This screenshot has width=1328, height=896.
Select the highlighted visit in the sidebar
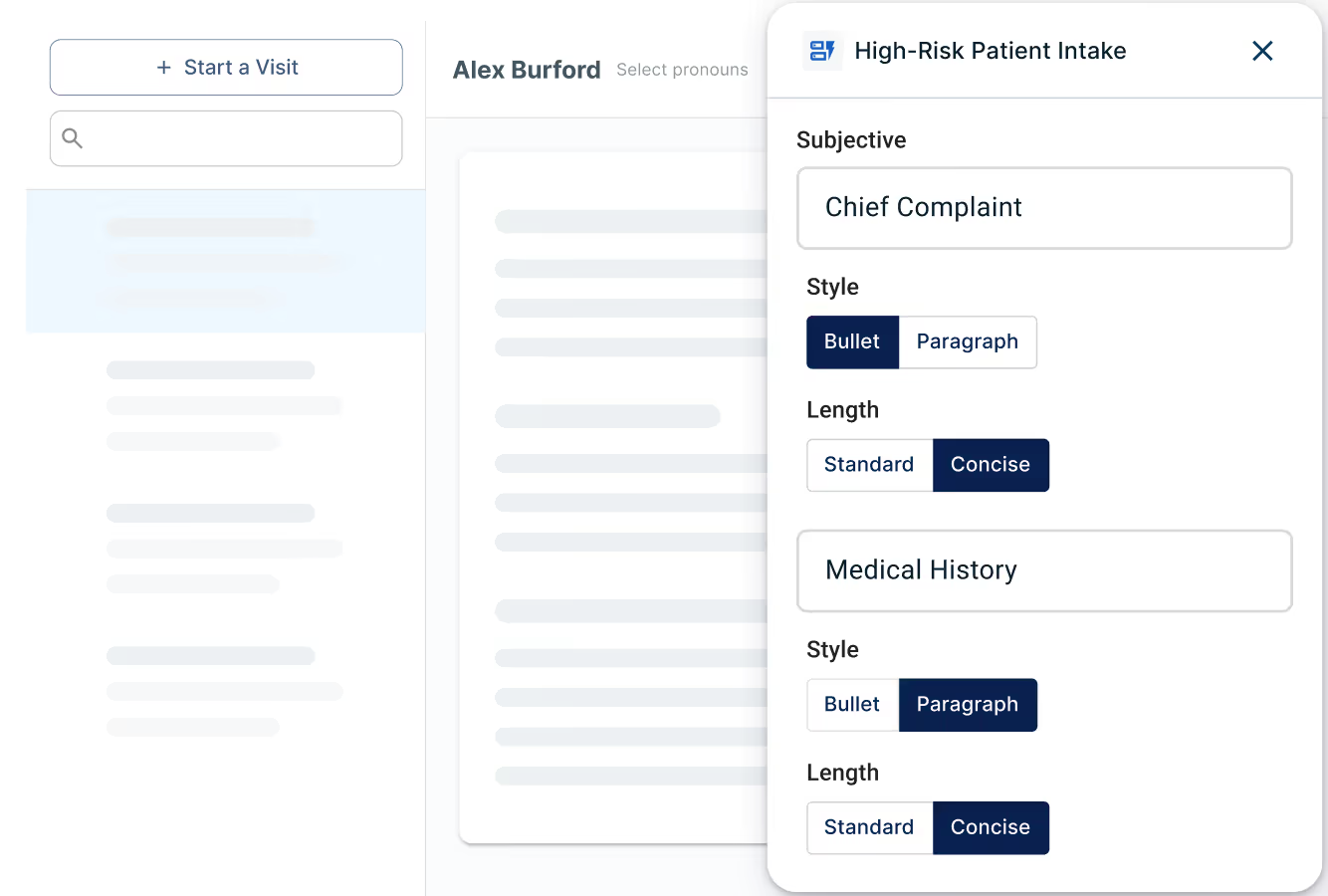[225, 261]
